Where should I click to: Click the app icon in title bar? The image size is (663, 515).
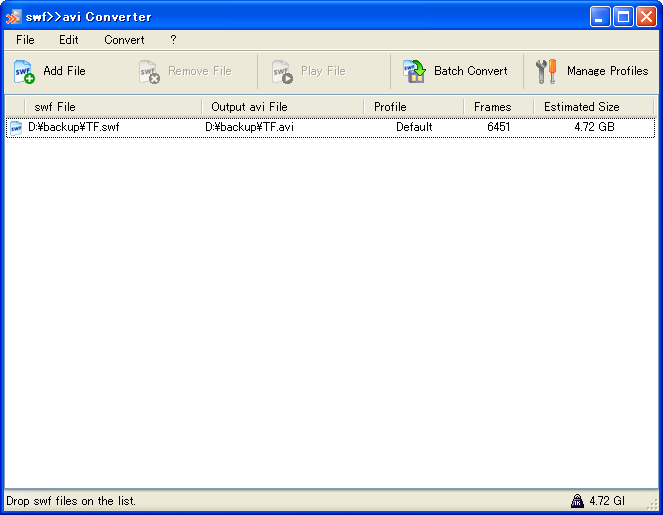pyautogui.click(x=14, y=17)
